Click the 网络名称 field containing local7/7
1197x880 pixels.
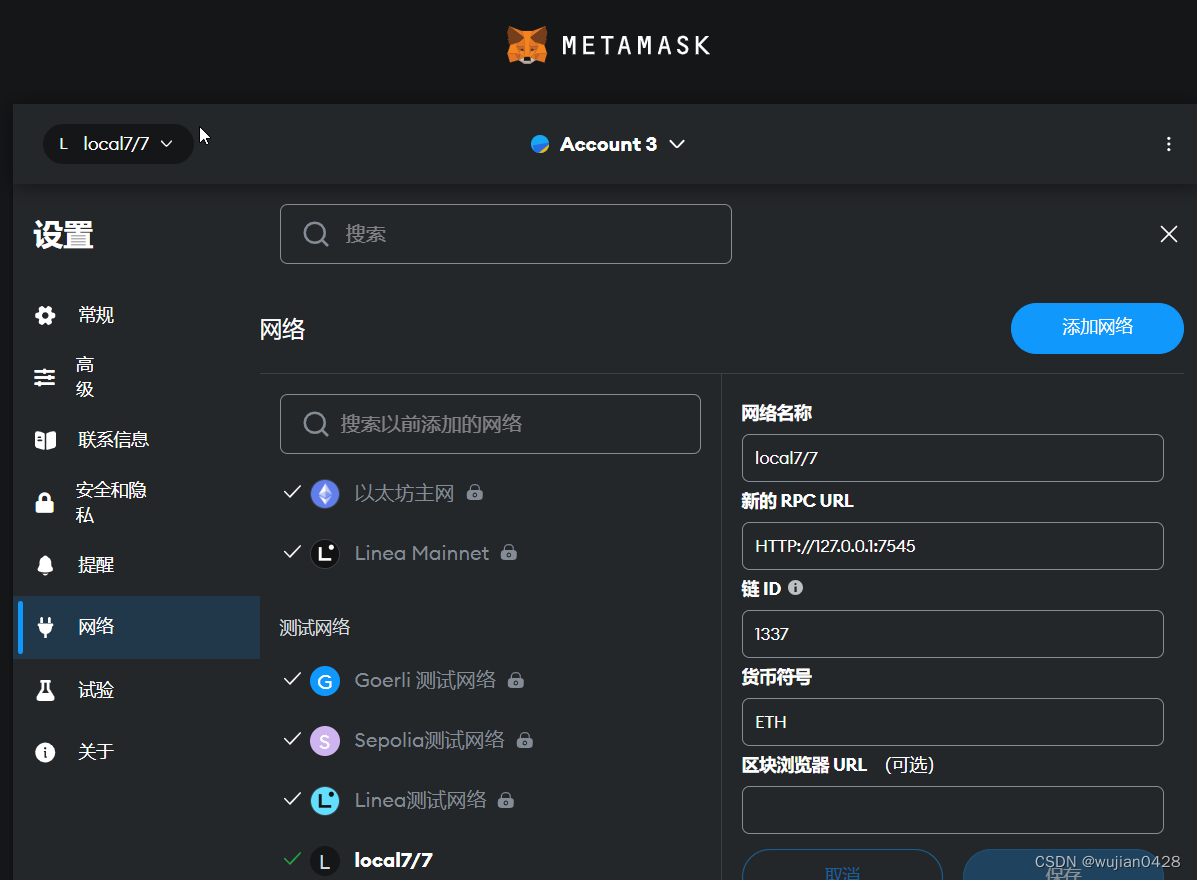pyautogui.click(x=952, y=458)
